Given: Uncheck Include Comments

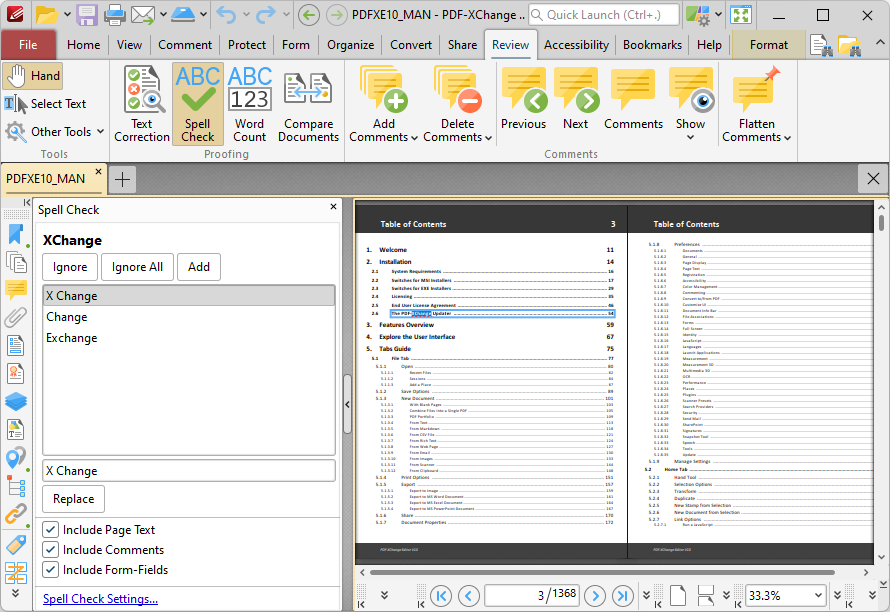Looking at the screenshot, I should pyautogui.click(x=51, y=550).
